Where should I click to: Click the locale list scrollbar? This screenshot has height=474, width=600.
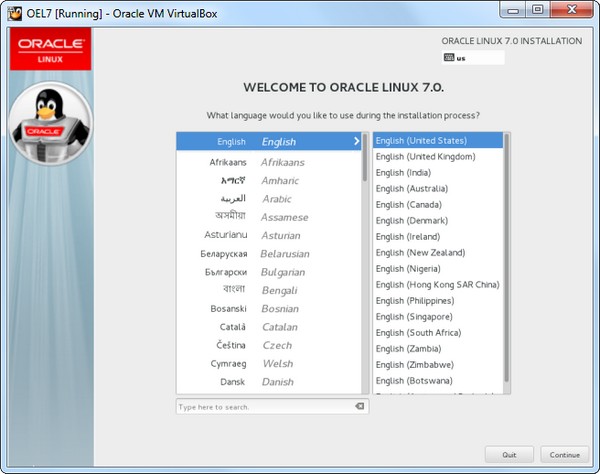point(506,260)
